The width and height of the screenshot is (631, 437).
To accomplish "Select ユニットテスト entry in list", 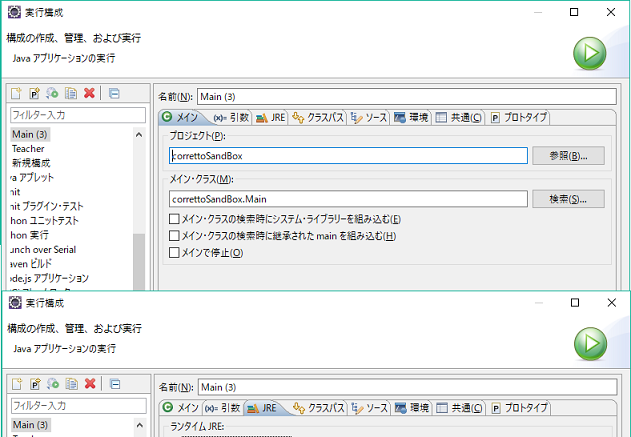I will (x=44, y=221).
